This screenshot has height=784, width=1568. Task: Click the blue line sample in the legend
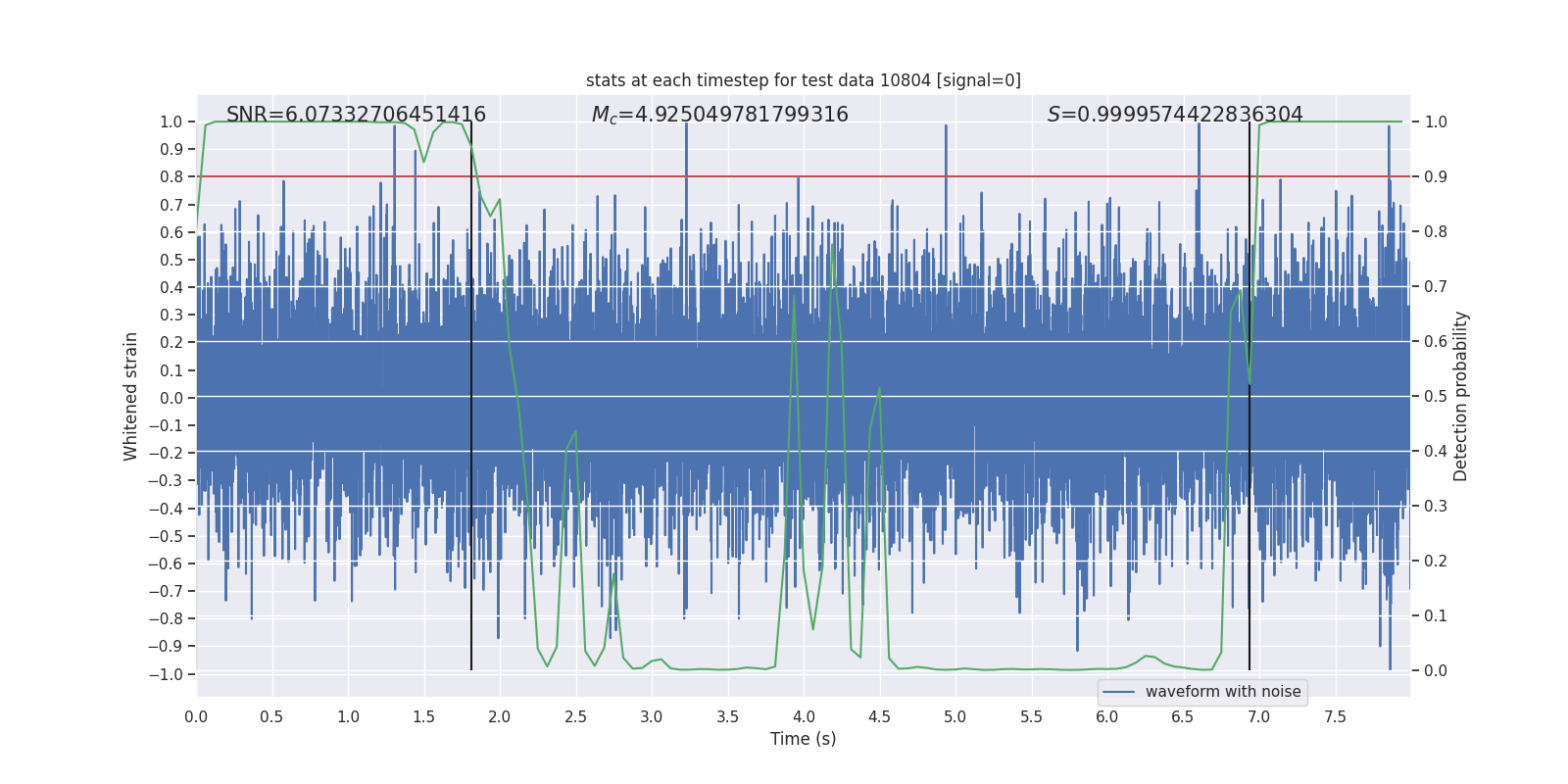(x=1119, y=692)
